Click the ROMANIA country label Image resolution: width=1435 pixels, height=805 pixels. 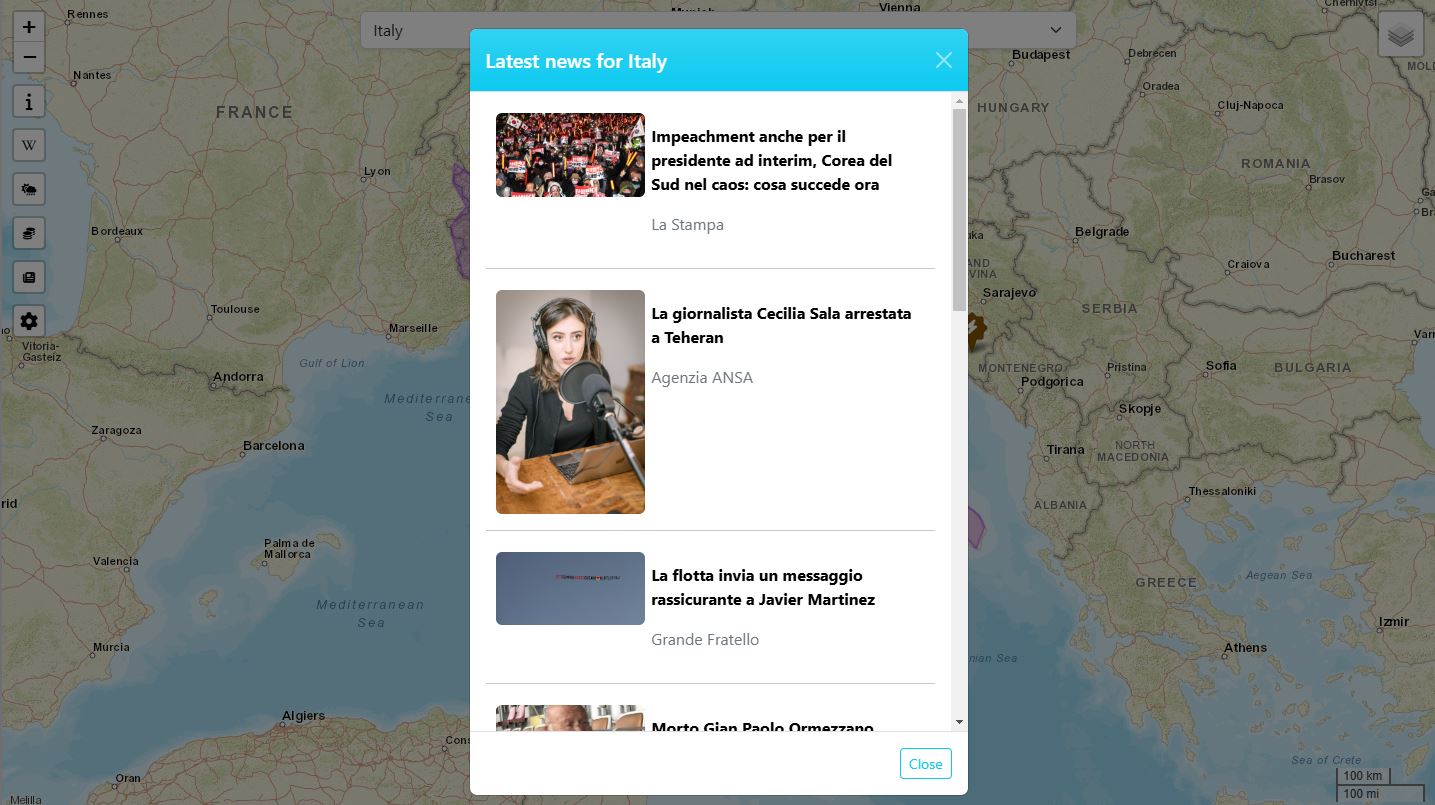click(x=1275, y=163)
